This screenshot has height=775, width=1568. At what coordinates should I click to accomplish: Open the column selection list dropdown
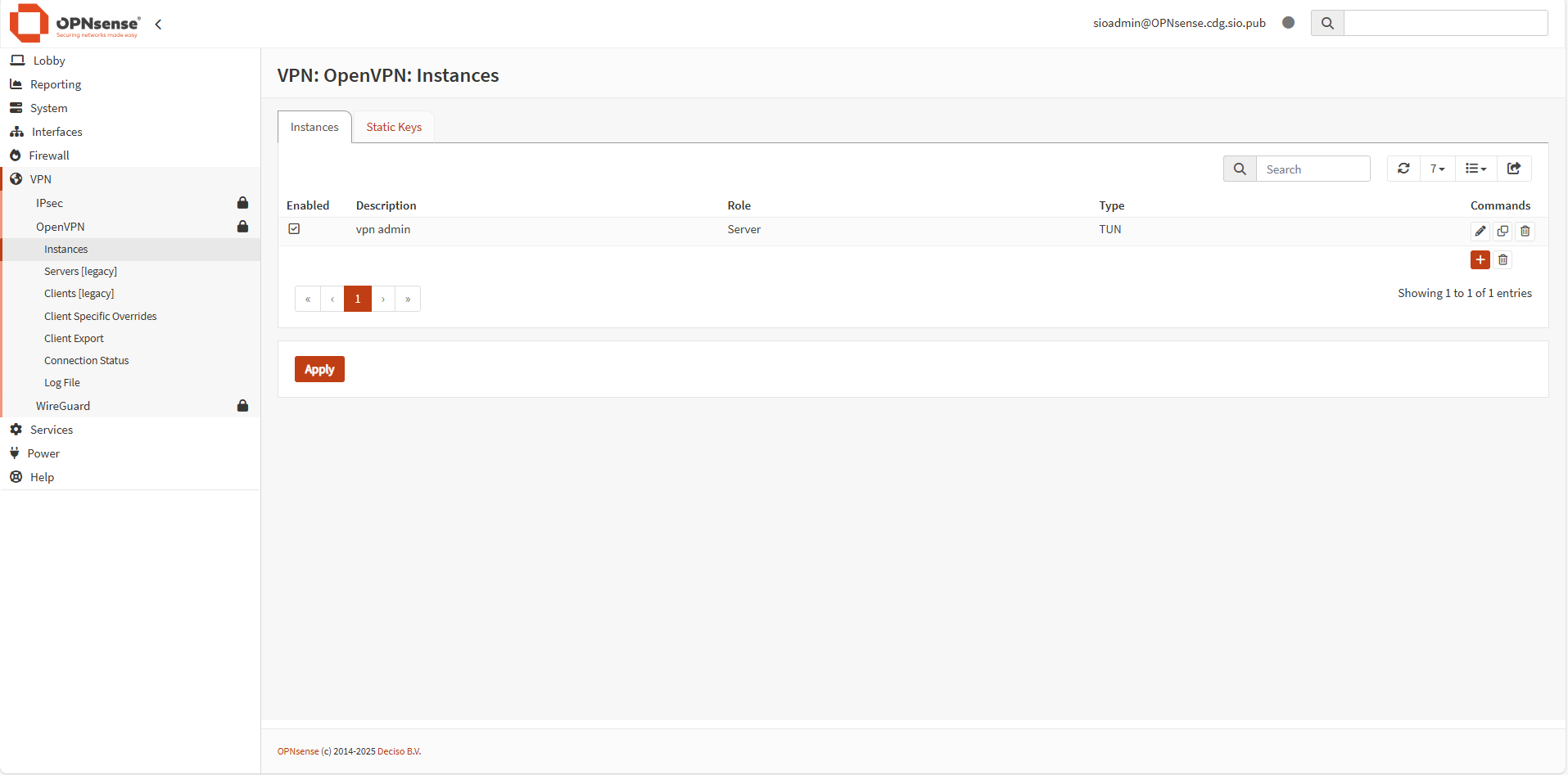pyautogui.click(x=1475, y=168)
